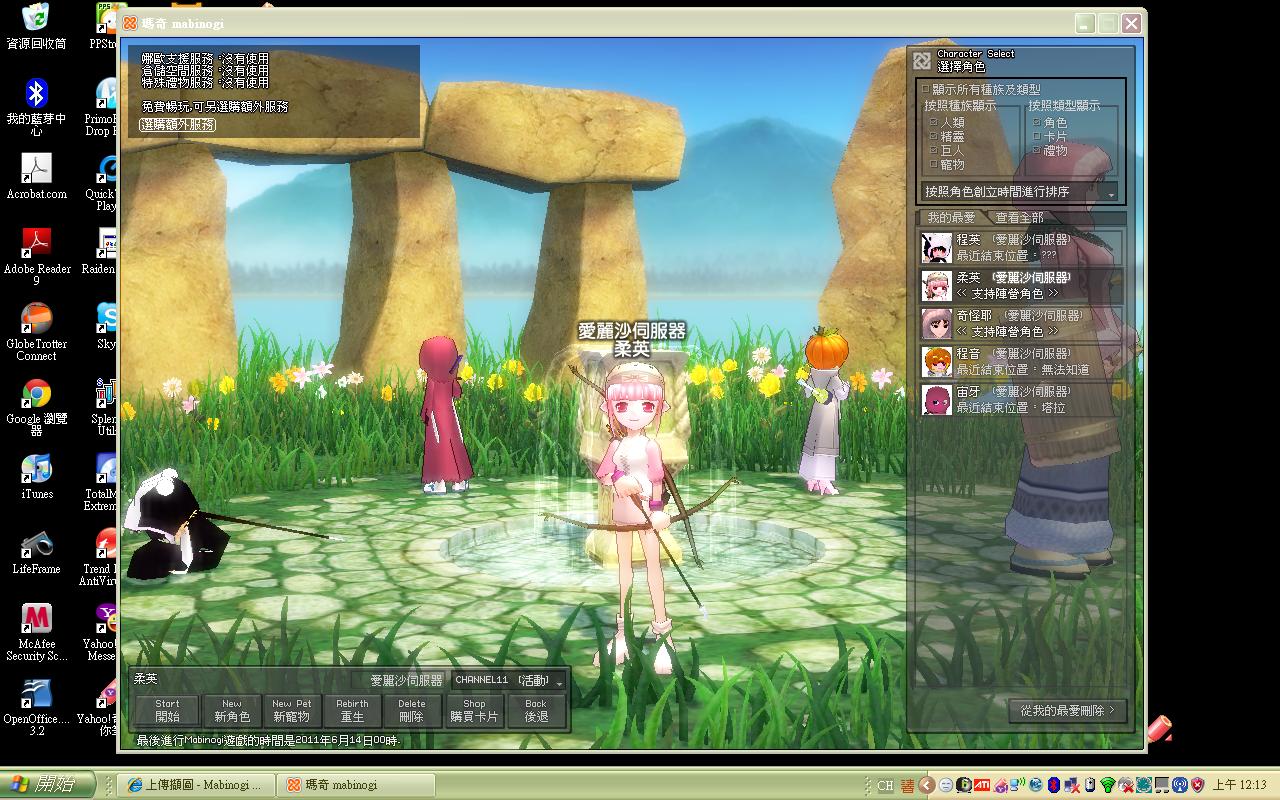Expand the 按照角色創立時間進行排序 sort dropdown

[1110, 192]
